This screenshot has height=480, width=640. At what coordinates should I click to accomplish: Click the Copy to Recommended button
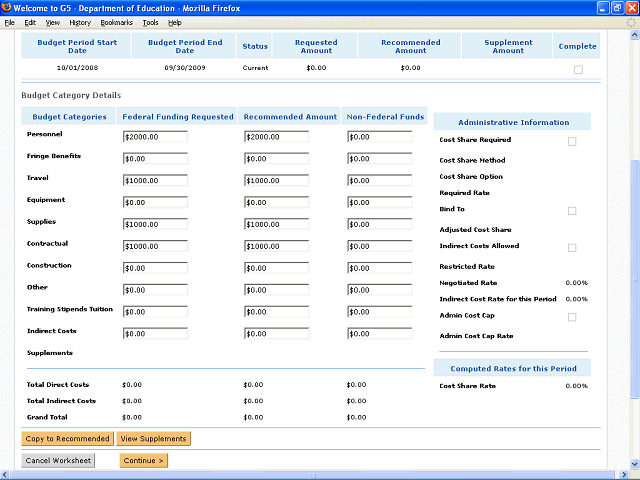click(67, 438)
